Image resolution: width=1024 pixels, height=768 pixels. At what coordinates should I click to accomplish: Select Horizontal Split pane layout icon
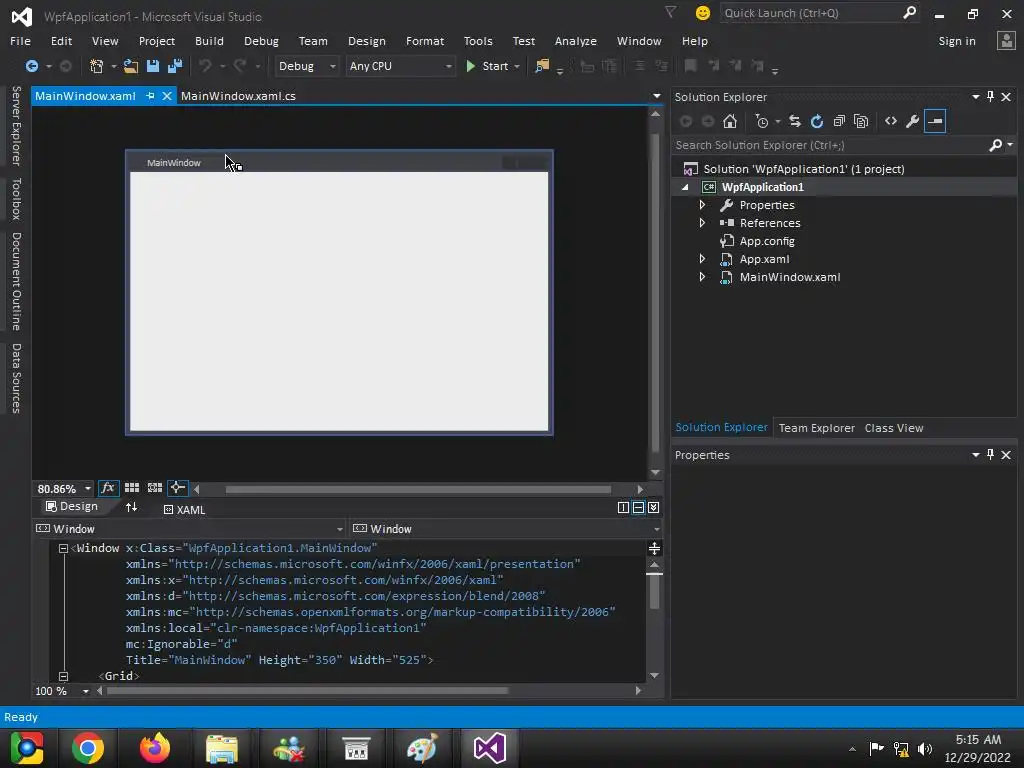(x=639, y=507)
